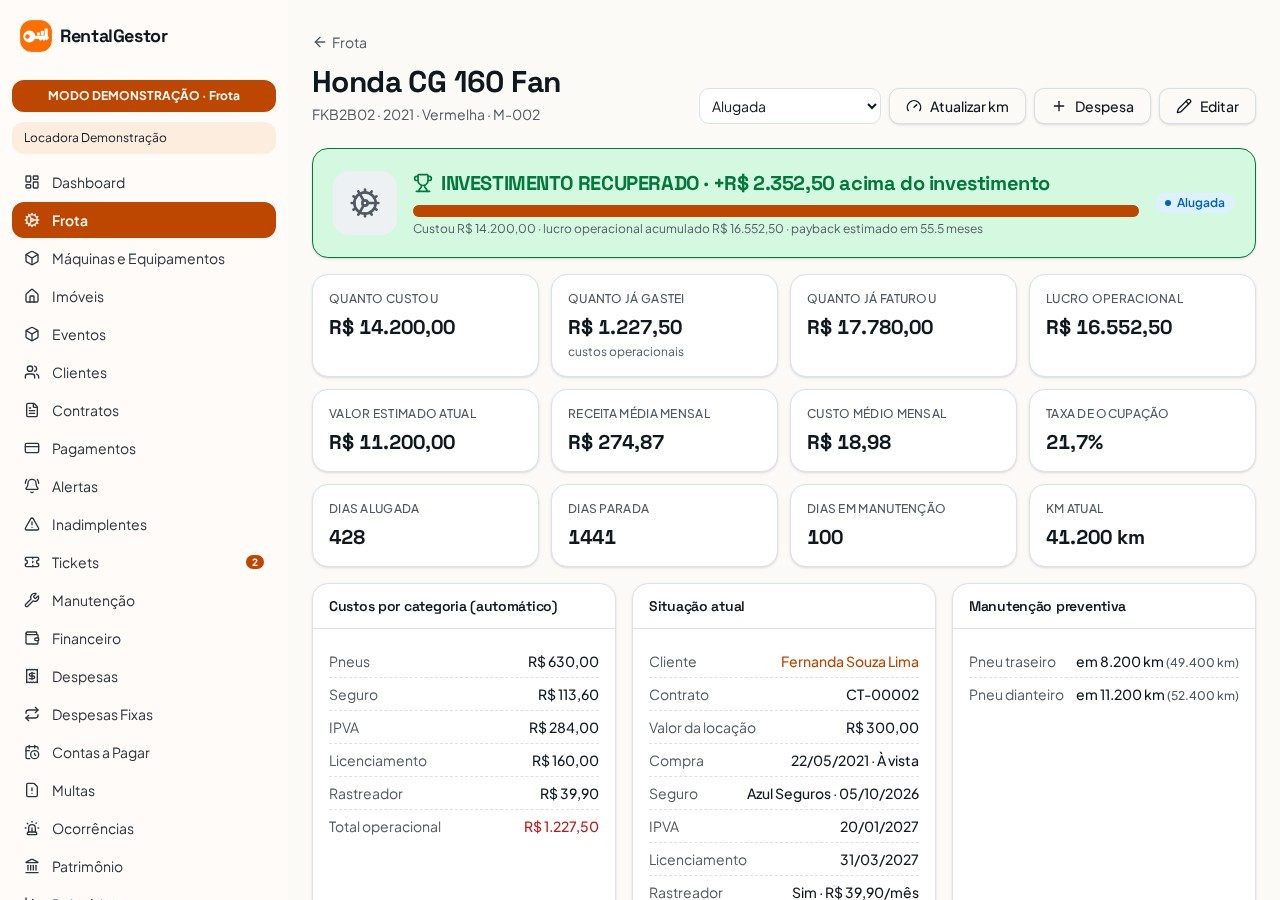The image size is (1280, 900).
Task: Click the MODO DEMONSTRAÇÃO · Frota banner
Action: [144, 96]
